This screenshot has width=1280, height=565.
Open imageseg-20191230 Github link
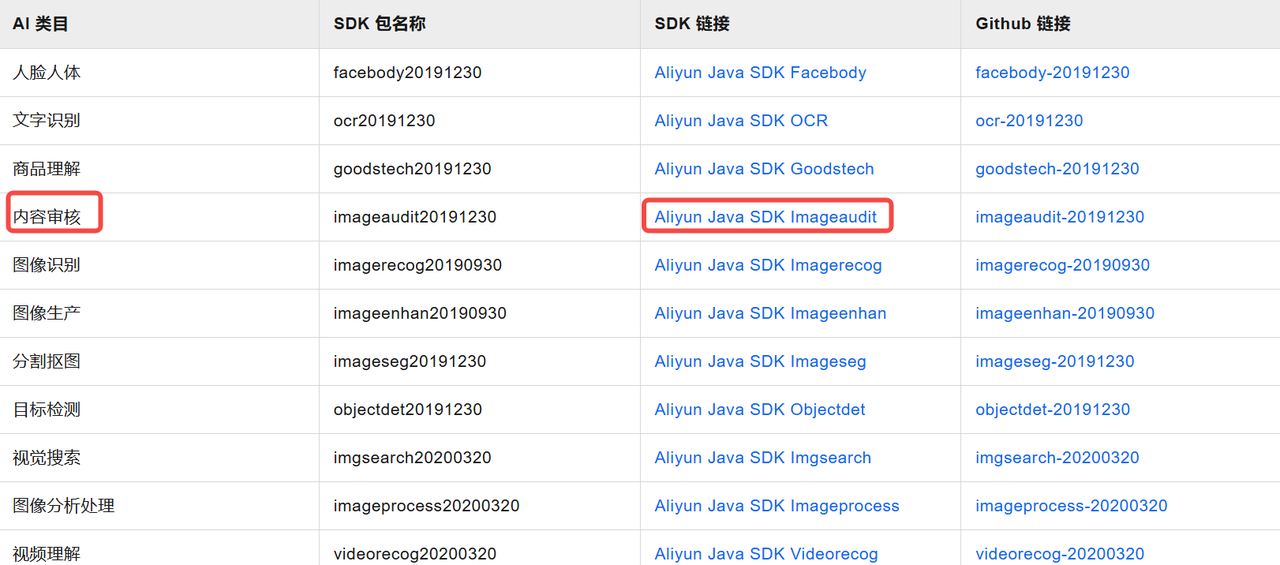(1055, 361)
